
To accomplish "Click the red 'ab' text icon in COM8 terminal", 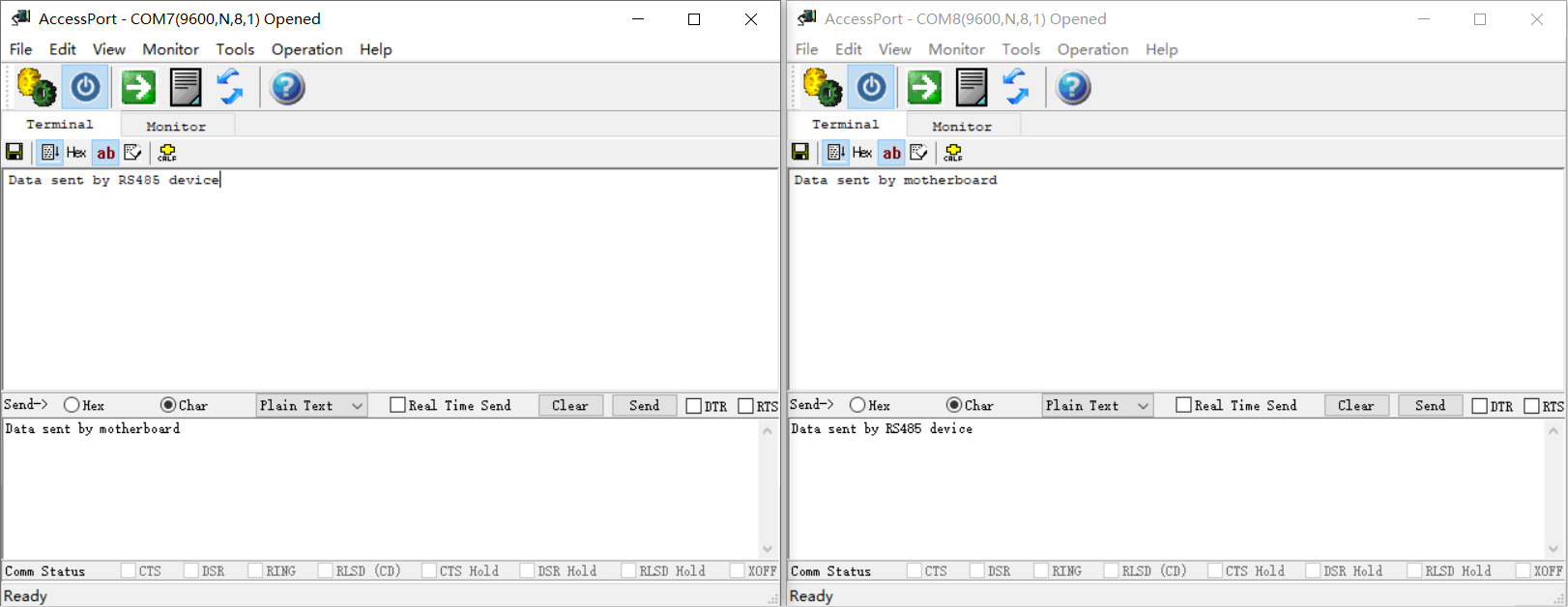I will click(891, 152).
